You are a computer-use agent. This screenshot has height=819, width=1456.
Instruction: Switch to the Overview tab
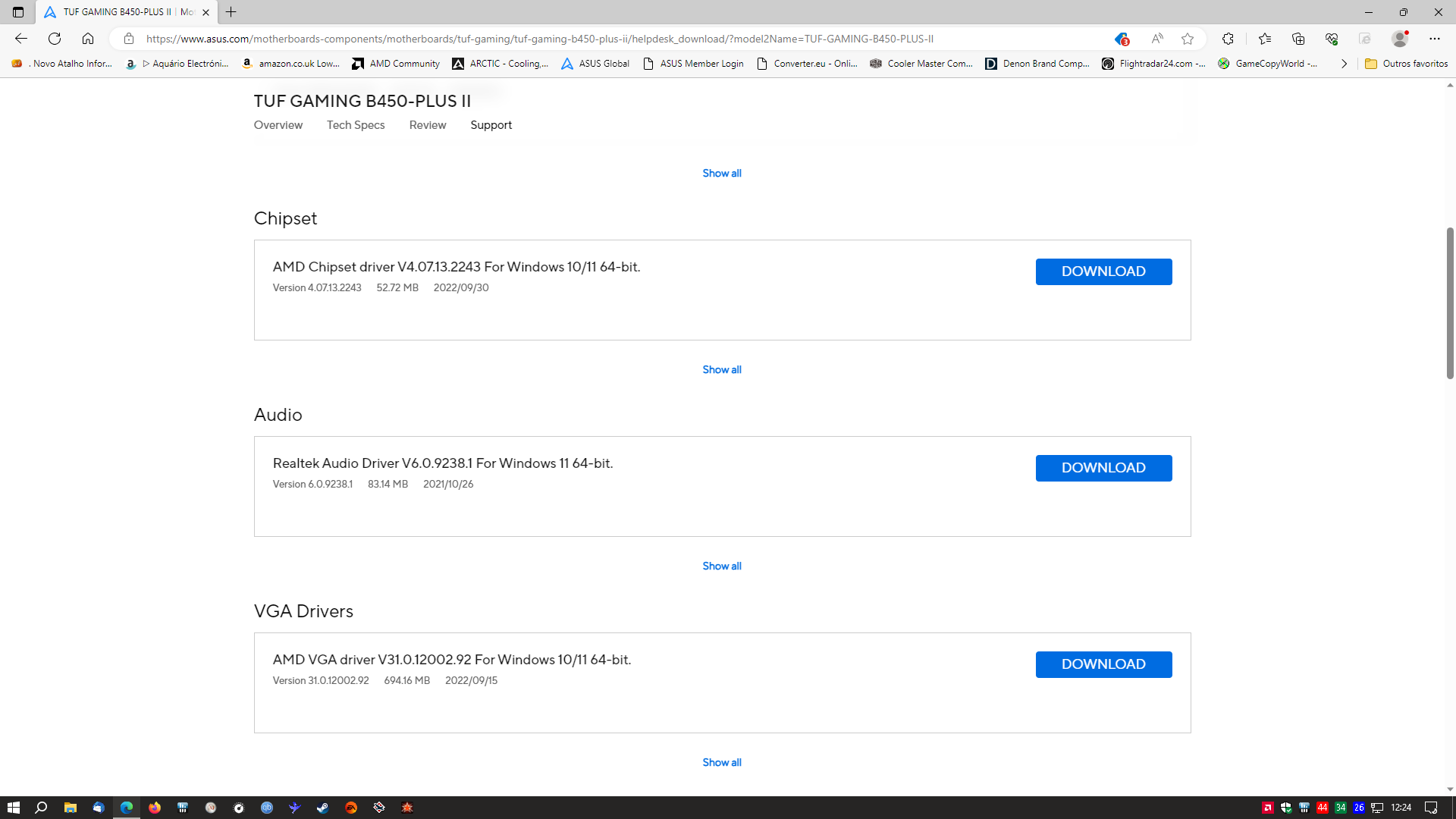pyautogui.click(x=278, y=125)
